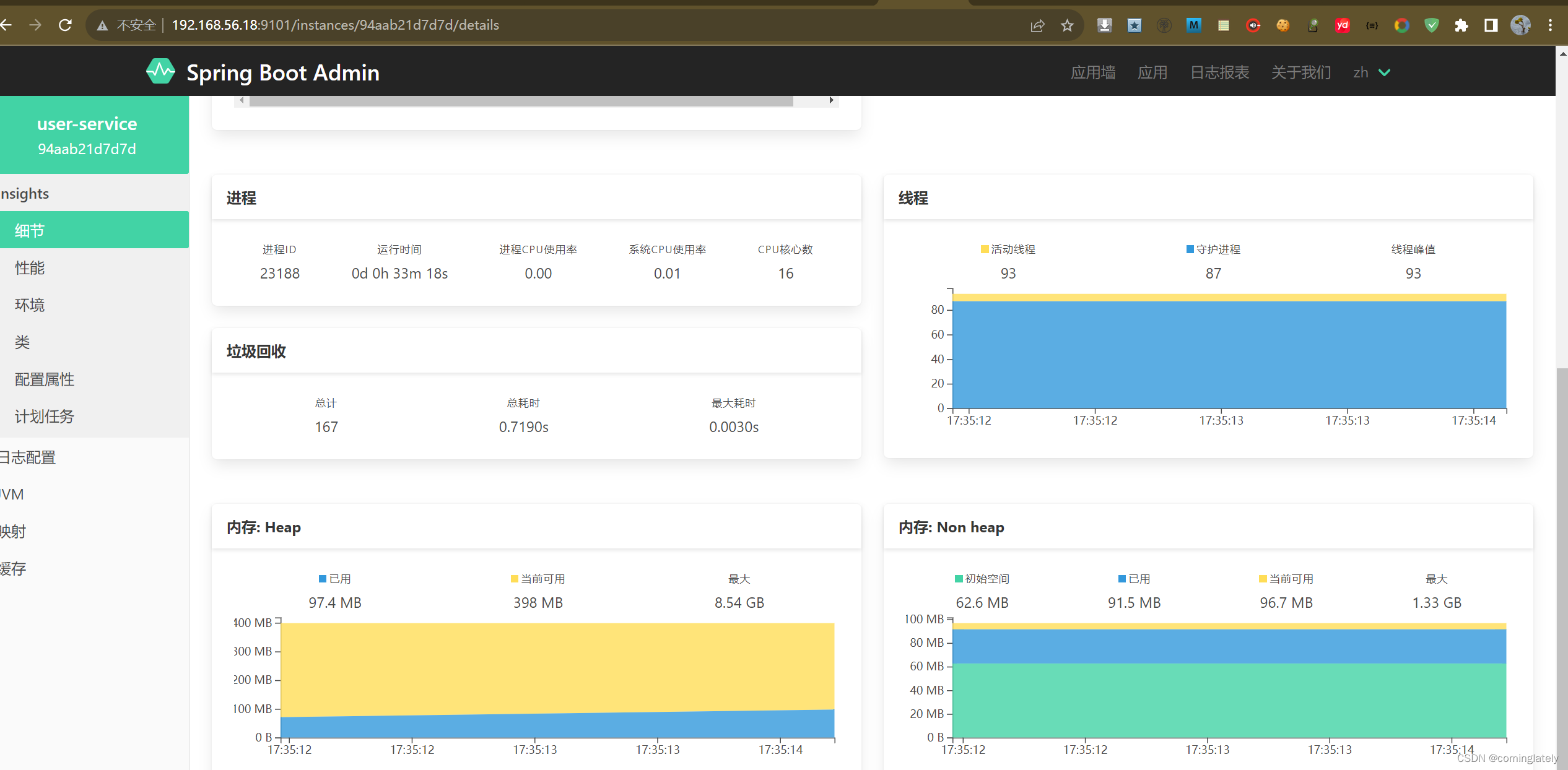1568x770 pixels.
Task: Click the share page icon
Action: click(x=1037, y=25)
